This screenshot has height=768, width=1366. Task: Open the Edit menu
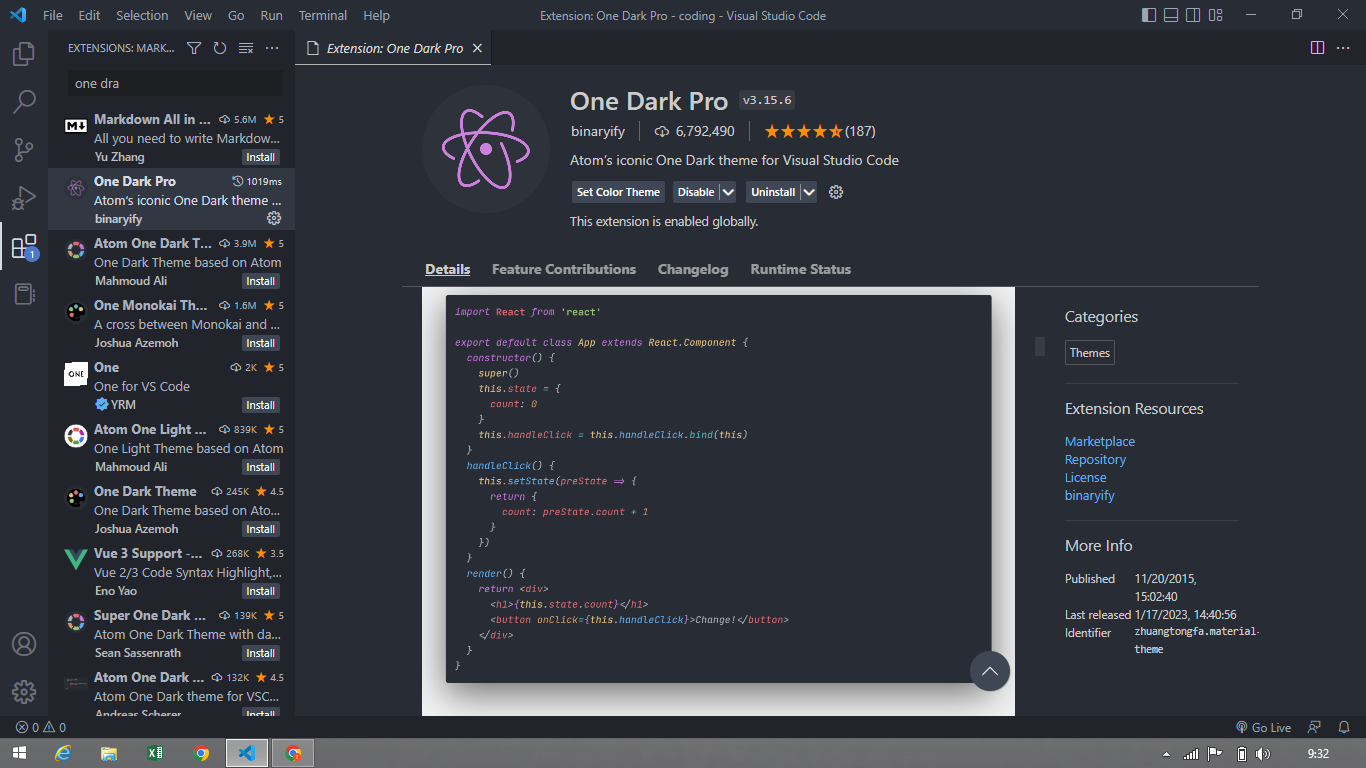pyautogui.click(x=89, y=15)
